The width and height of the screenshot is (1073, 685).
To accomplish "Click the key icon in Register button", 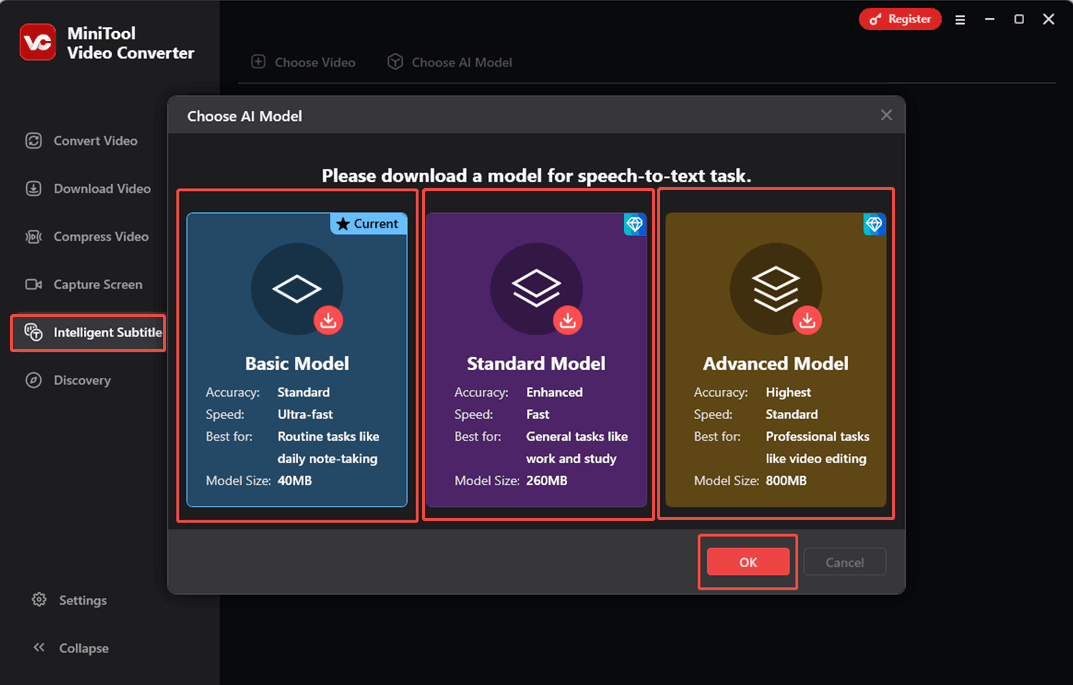I will (875, 20).
